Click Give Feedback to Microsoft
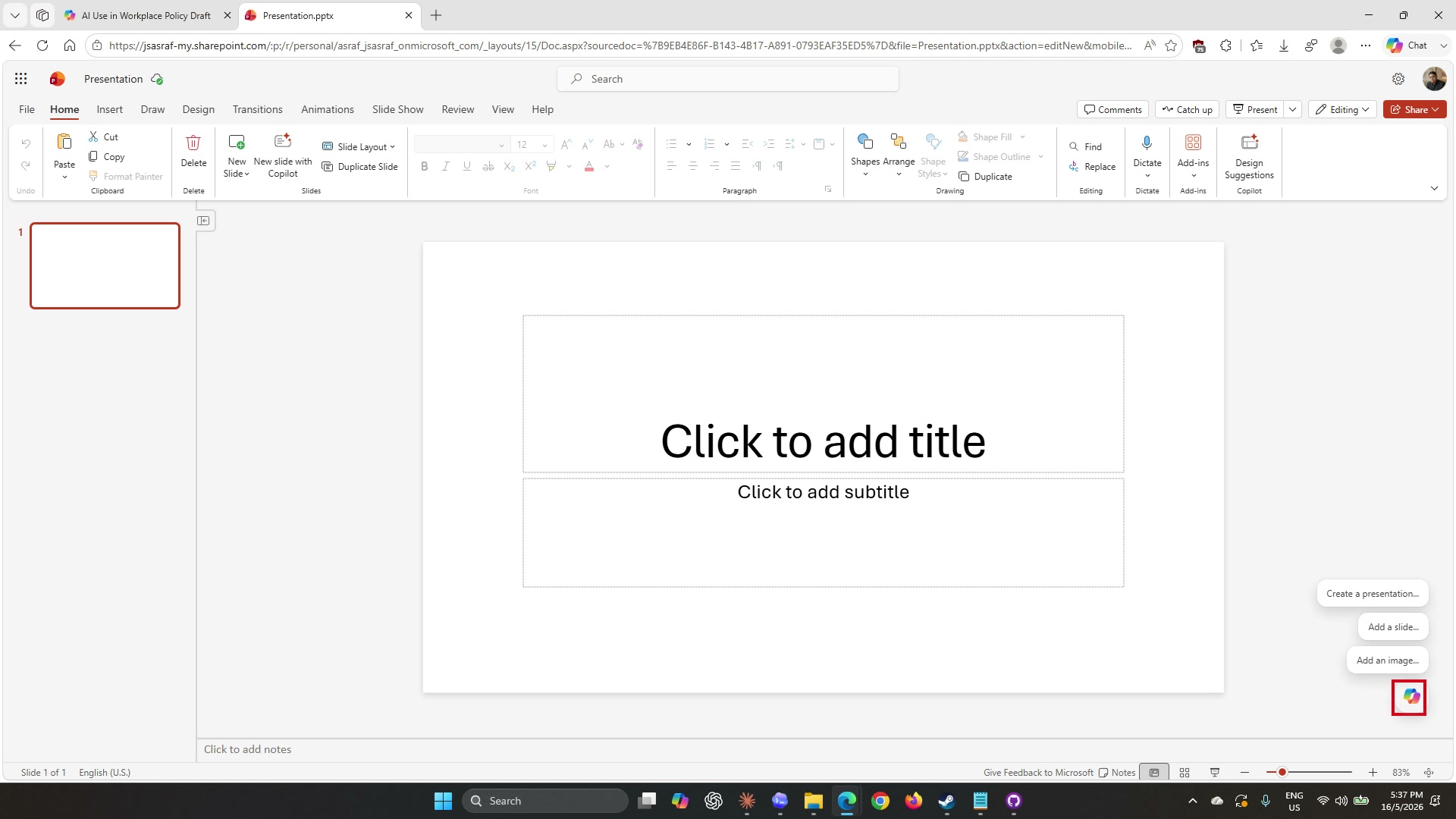This screenshot has width=1456, height=819. pyautogui.click(x=1038, y=773)
